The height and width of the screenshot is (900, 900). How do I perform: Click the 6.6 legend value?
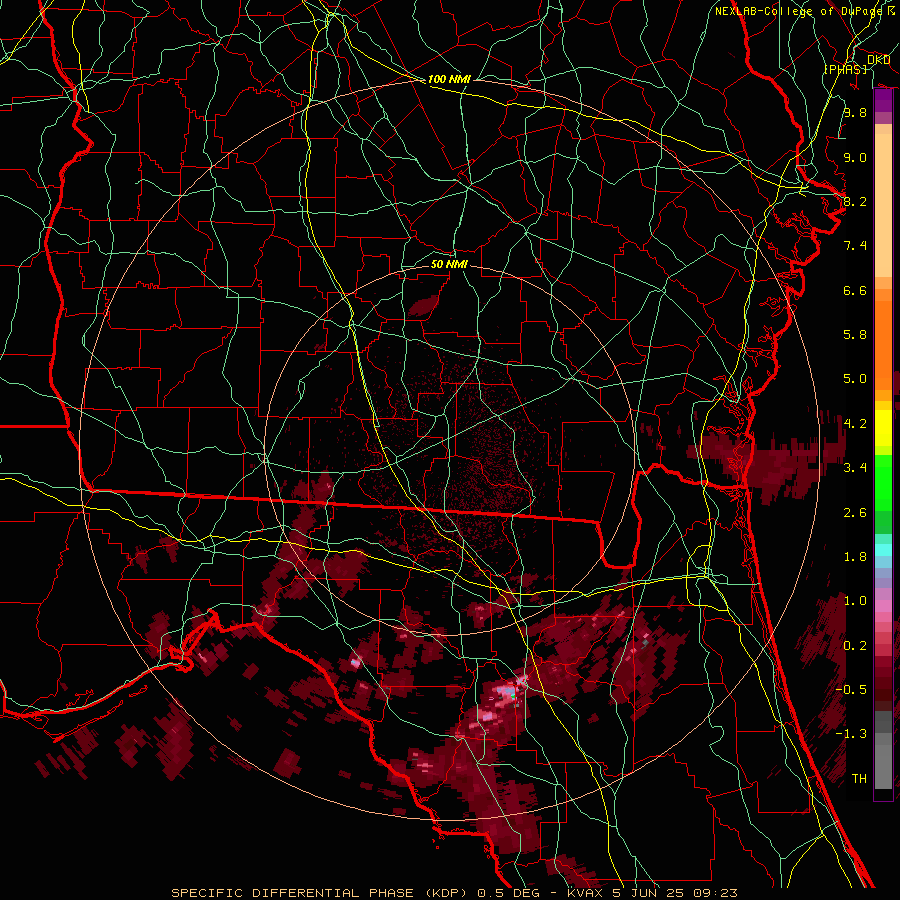pos(855,290)
